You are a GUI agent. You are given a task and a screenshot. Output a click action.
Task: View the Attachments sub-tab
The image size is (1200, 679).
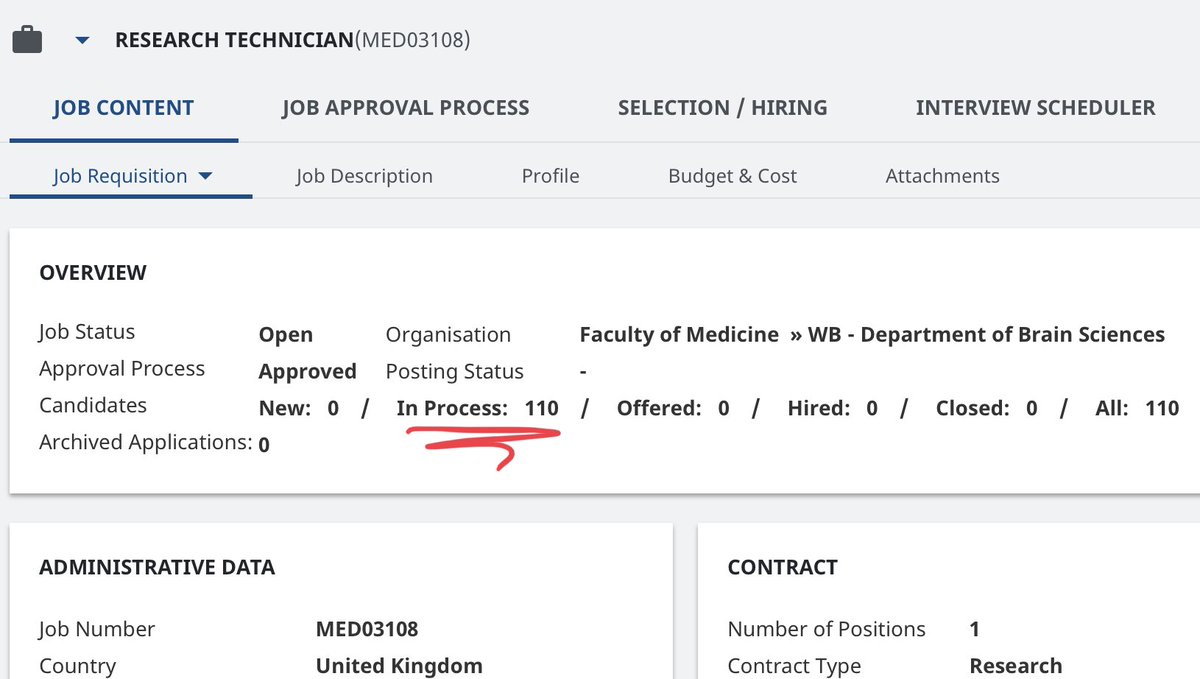943,176
